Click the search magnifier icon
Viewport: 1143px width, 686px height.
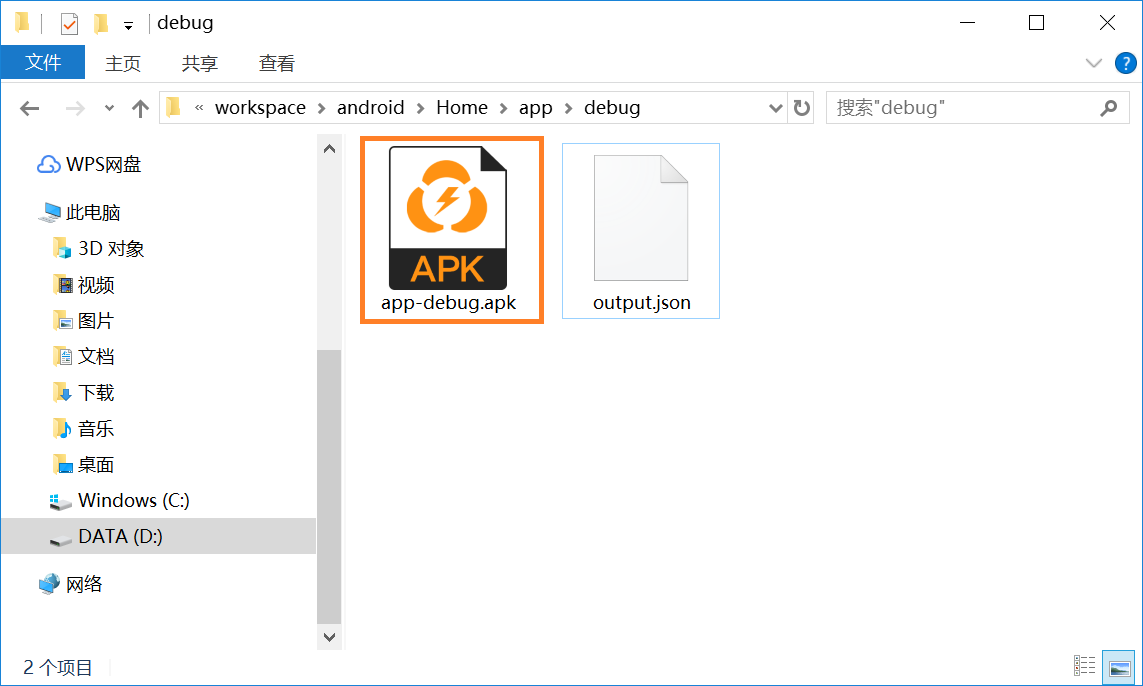pos(1109,109)
